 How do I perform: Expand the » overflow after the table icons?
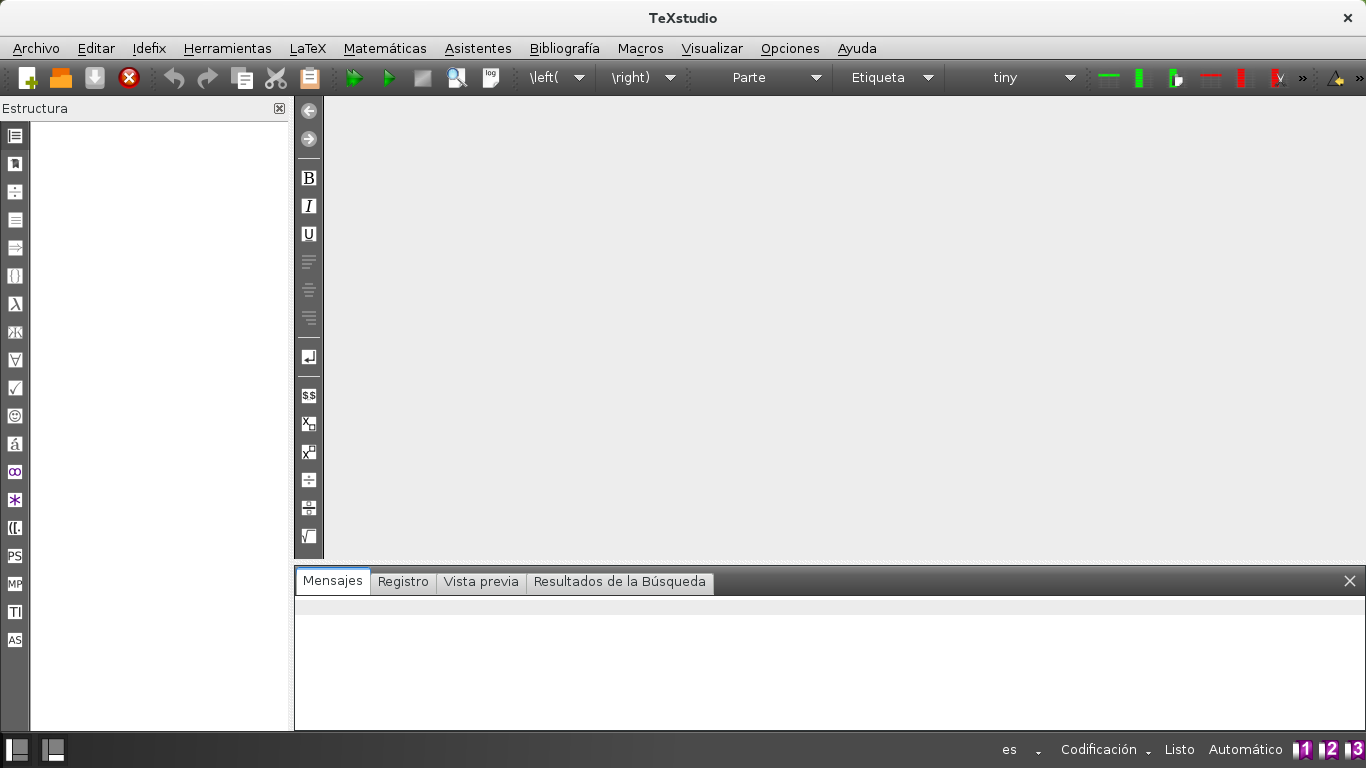[x=1302, y=78]
